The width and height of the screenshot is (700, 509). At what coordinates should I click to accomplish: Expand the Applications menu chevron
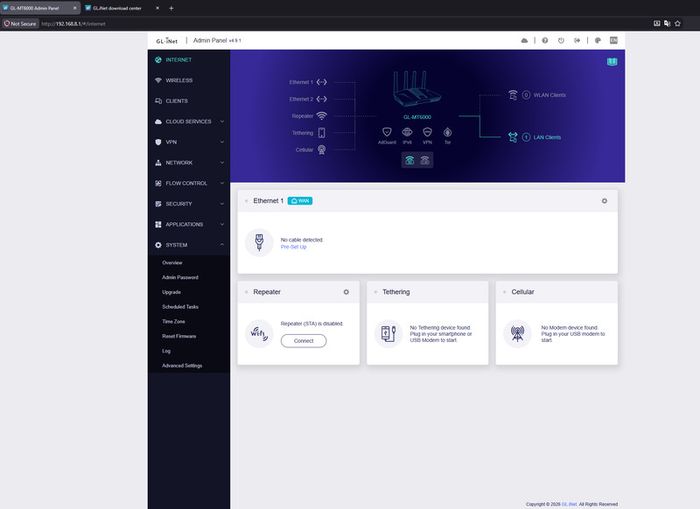(222, 224)
